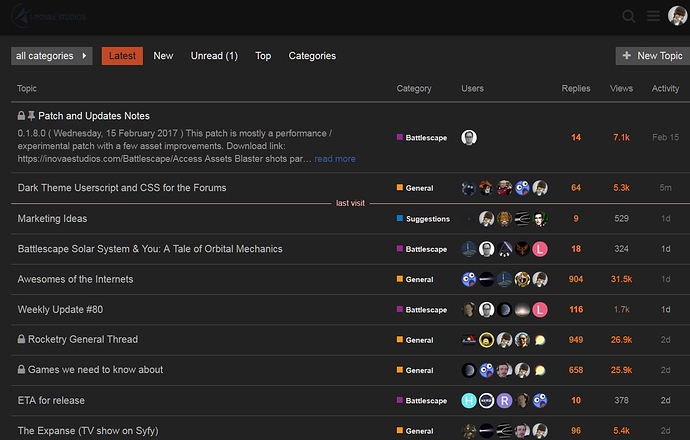Open Patch and Updates Notes topic
The width and height of the screenshot is (690, 440).
(x=94, y=116)
